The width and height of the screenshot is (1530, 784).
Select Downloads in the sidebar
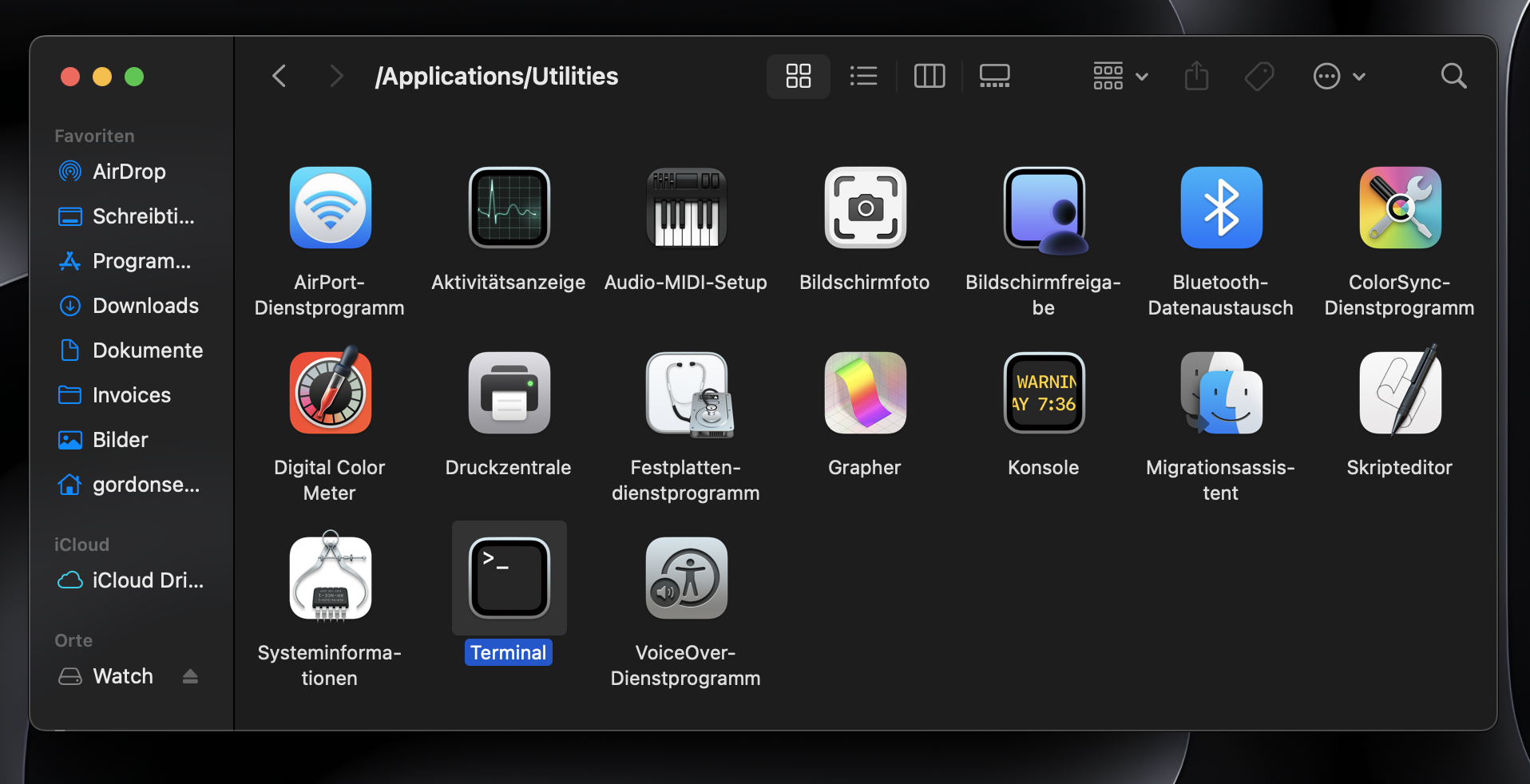(x=145, y=306)
